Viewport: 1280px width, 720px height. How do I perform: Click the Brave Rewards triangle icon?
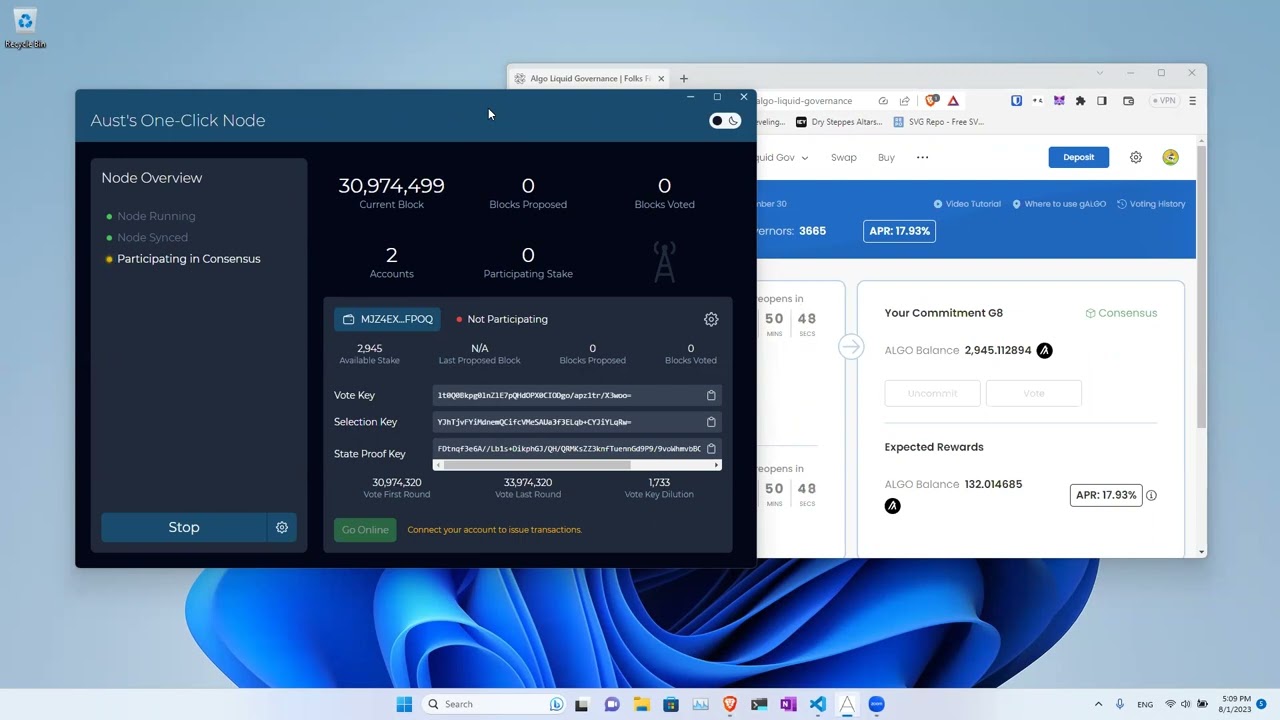click(953, 101)
